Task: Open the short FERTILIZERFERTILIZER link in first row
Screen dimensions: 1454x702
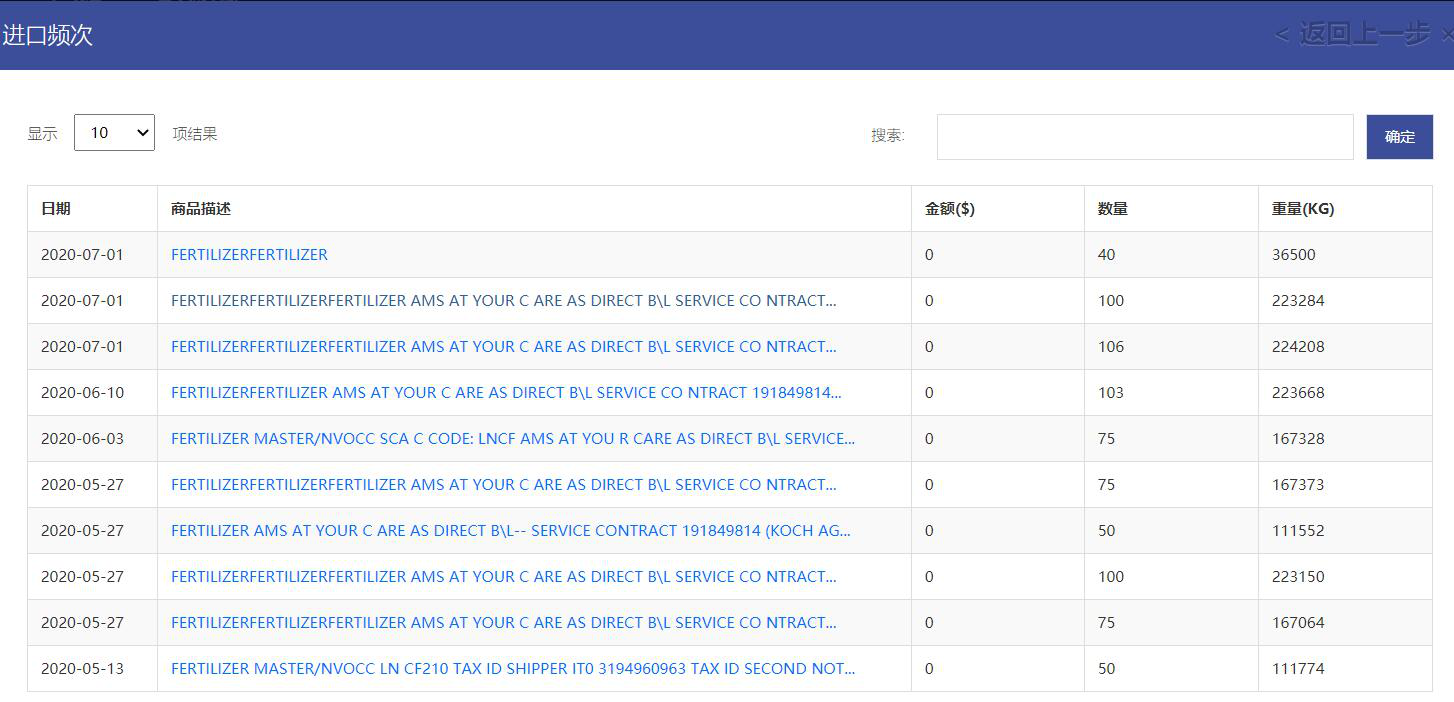Action: (249, 255)
